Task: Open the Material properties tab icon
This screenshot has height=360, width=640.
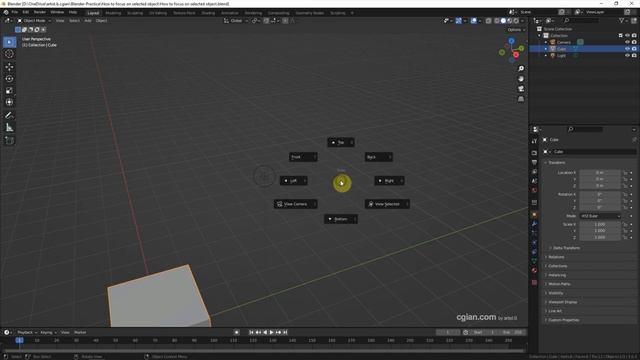Action: coord(534,270)
